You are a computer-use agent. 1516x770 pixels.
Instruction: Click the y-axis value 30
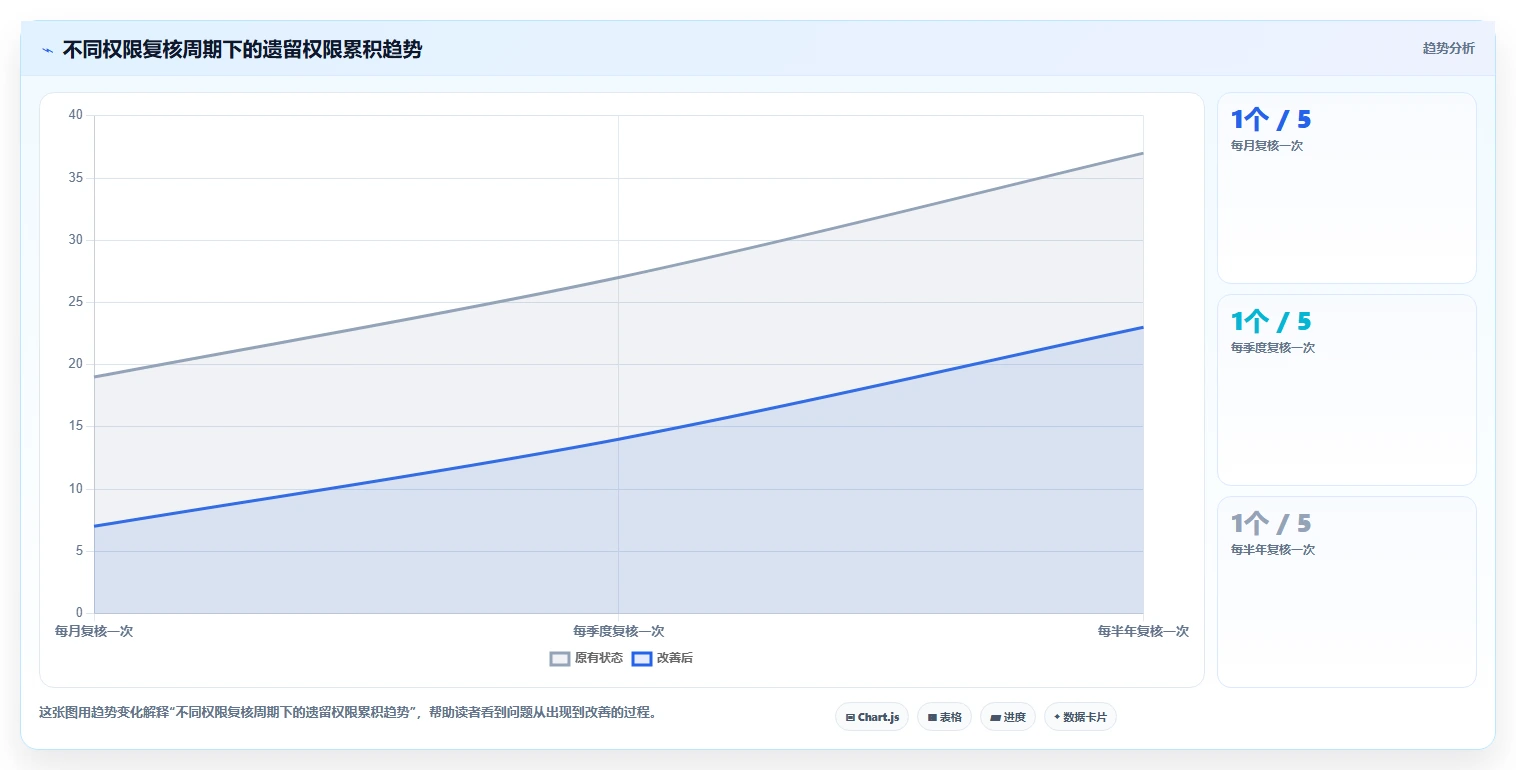point(76,240)
